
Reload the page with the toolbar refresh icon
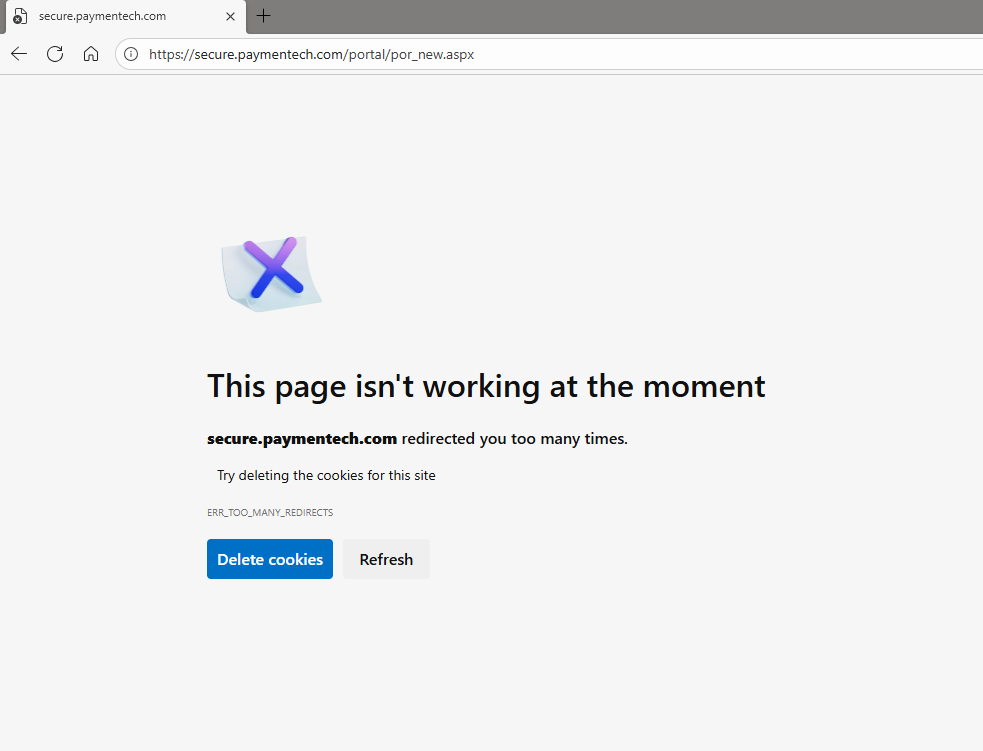[x=55, y=54]
